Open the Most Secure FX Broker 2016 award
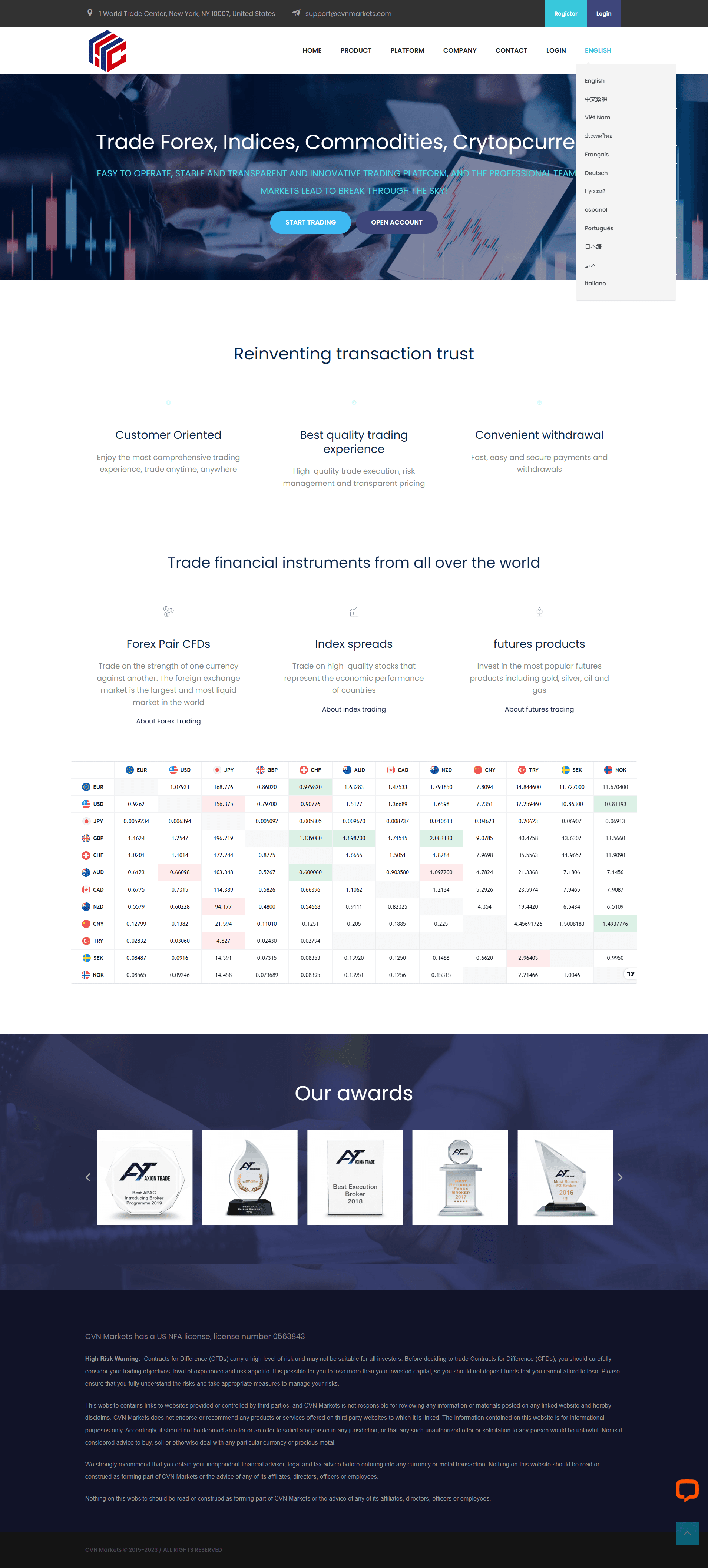The width and height of the screenshot is (708, 1568). [x=565, y=1177]
